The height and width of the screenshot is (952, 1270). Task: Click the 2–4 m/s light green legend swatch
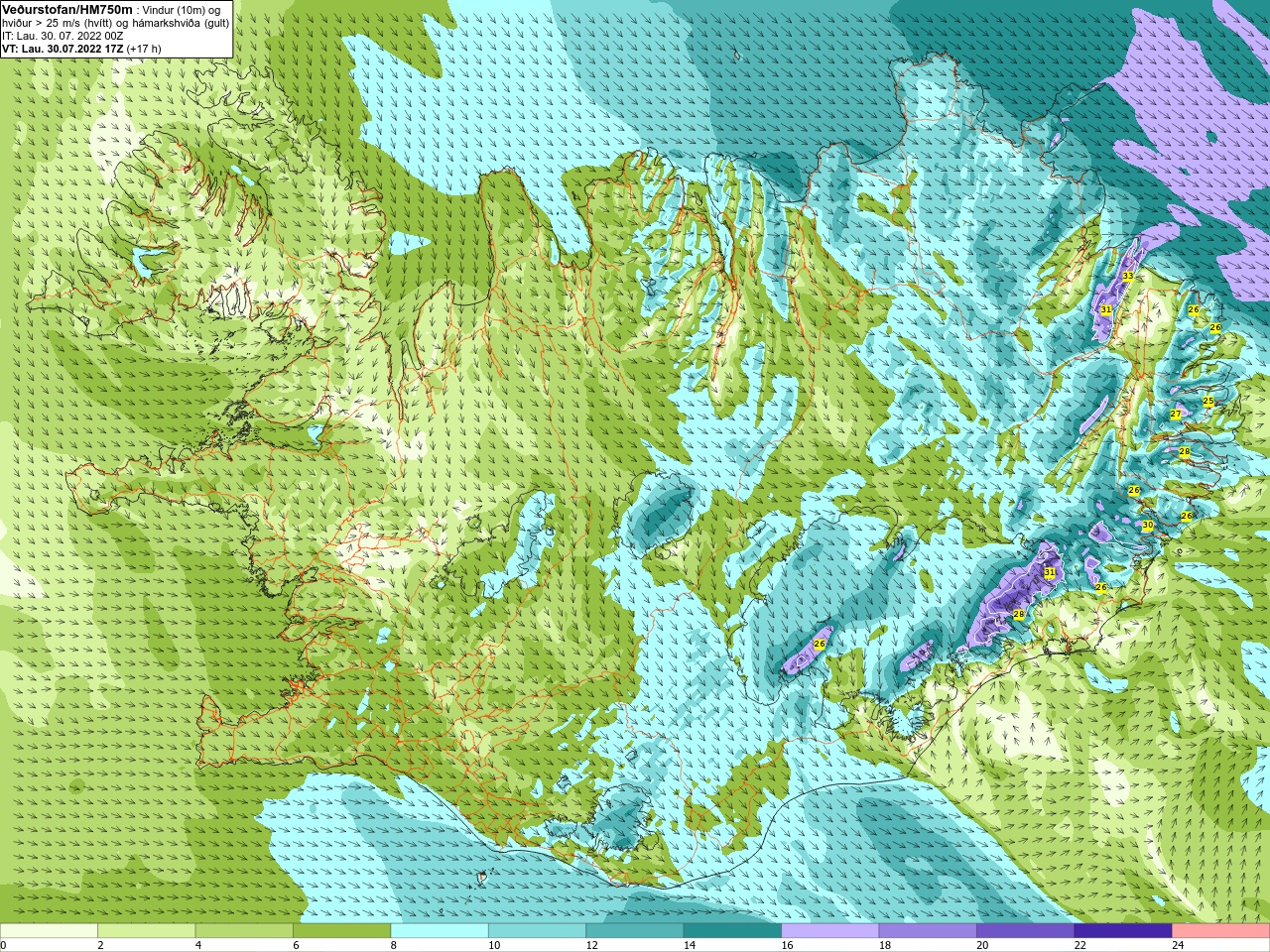147,930
